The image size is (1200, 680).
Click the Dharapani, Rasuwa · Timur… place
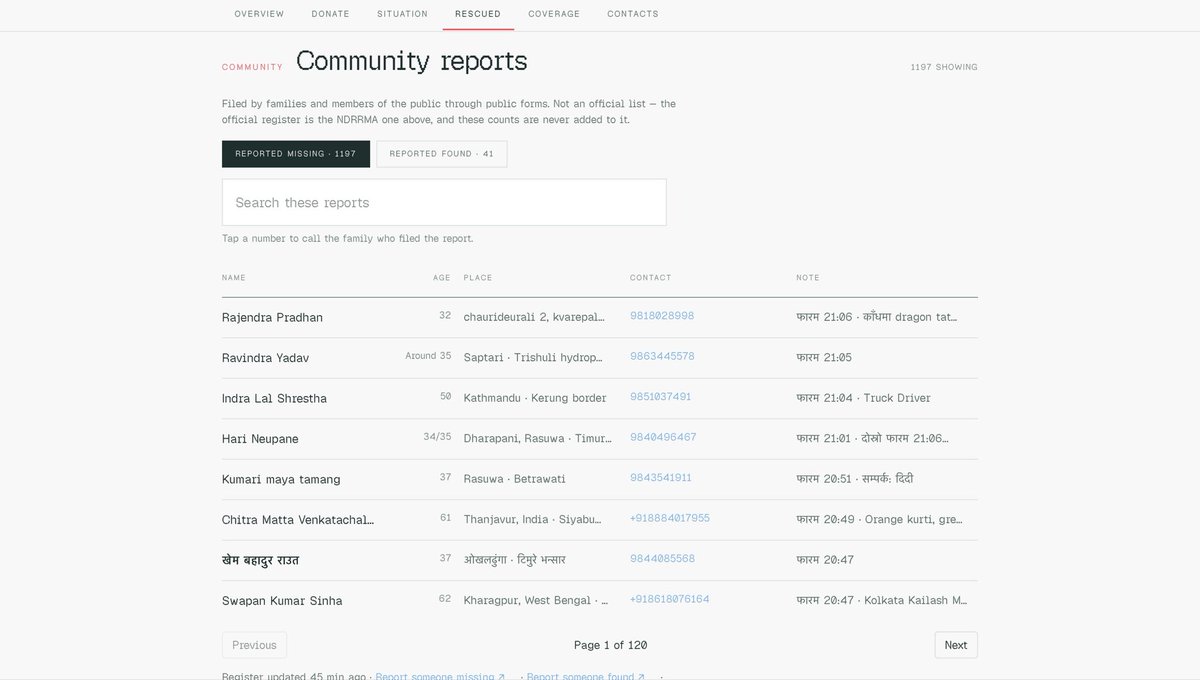(x=537, y=438)
